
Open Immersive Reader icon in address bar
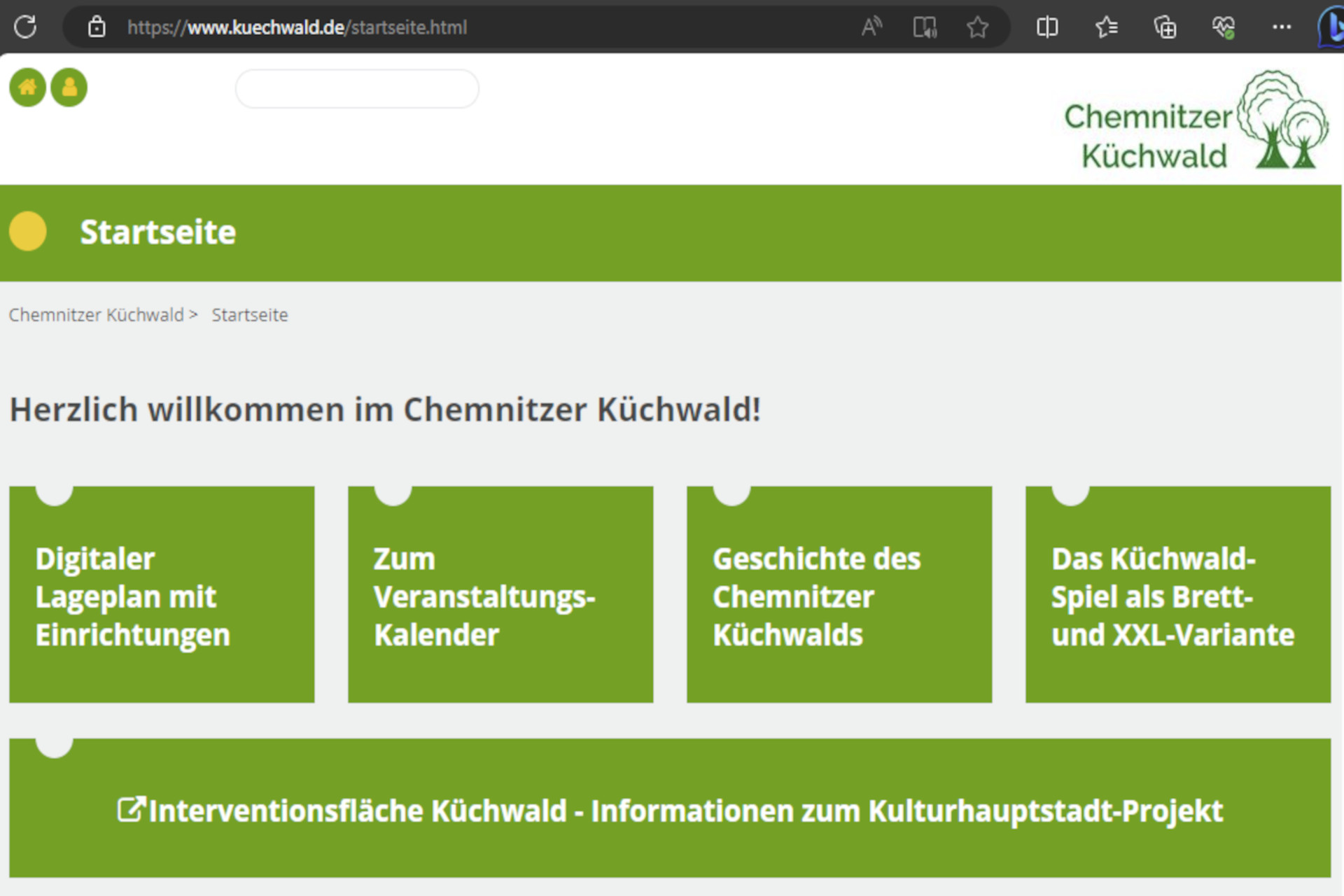tap(925, 27)
